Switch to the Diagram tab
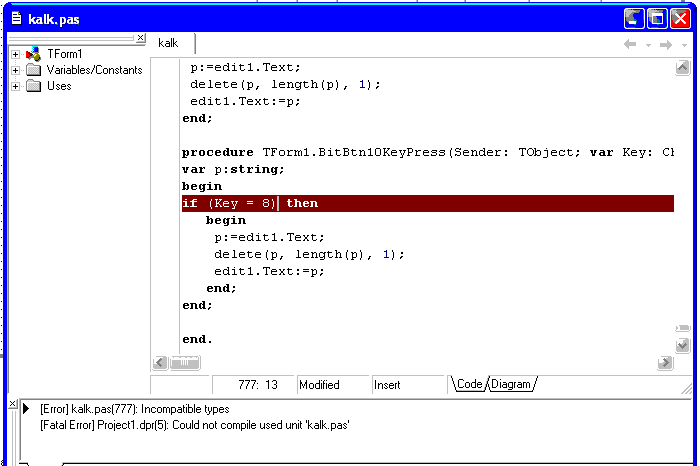 point(511,384)
